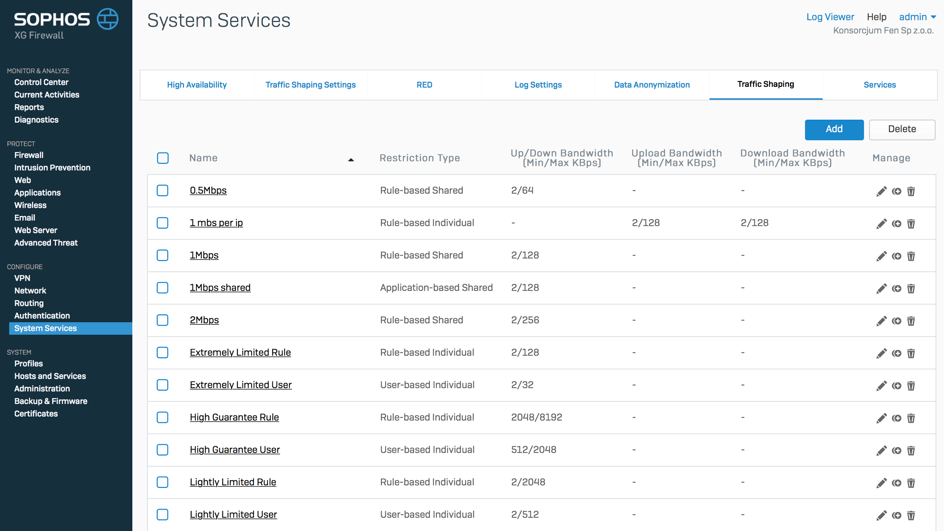Click the Sophos globe logo
This screenshot has width=944, height=531.
click(x=108, y=18)
